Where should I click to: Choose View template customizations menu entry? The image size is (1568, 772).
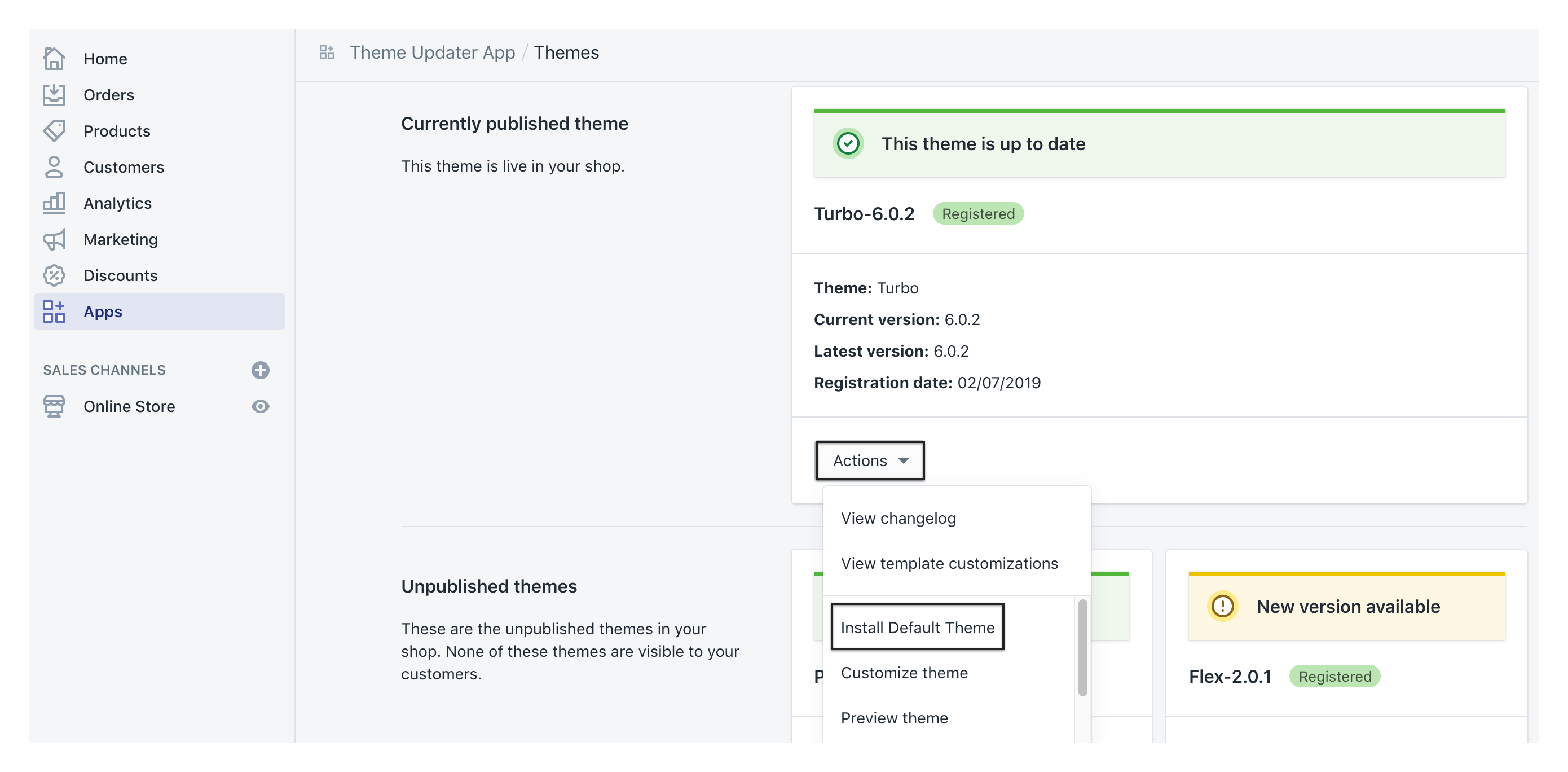(949, 564)
